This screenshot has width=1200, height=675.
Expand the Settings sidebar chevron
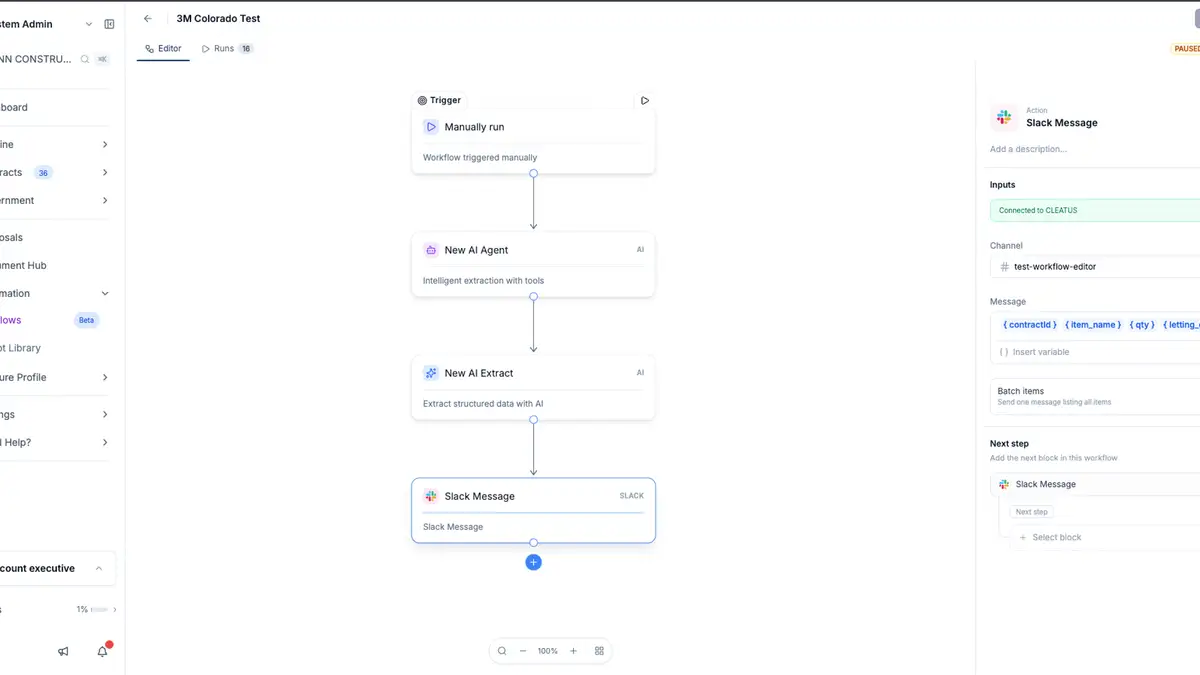click(105, 415)
